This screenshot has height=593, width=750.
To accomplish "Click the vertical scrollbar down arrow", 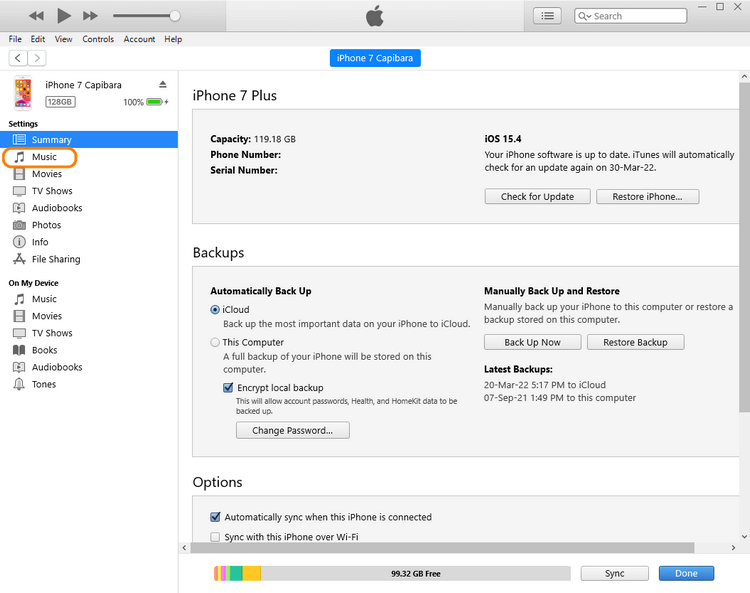I will coord(744,537).
